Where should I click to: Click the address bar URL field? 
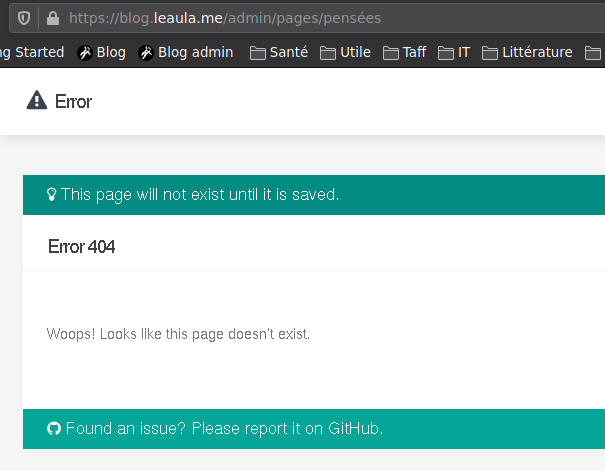click(307, 18)
